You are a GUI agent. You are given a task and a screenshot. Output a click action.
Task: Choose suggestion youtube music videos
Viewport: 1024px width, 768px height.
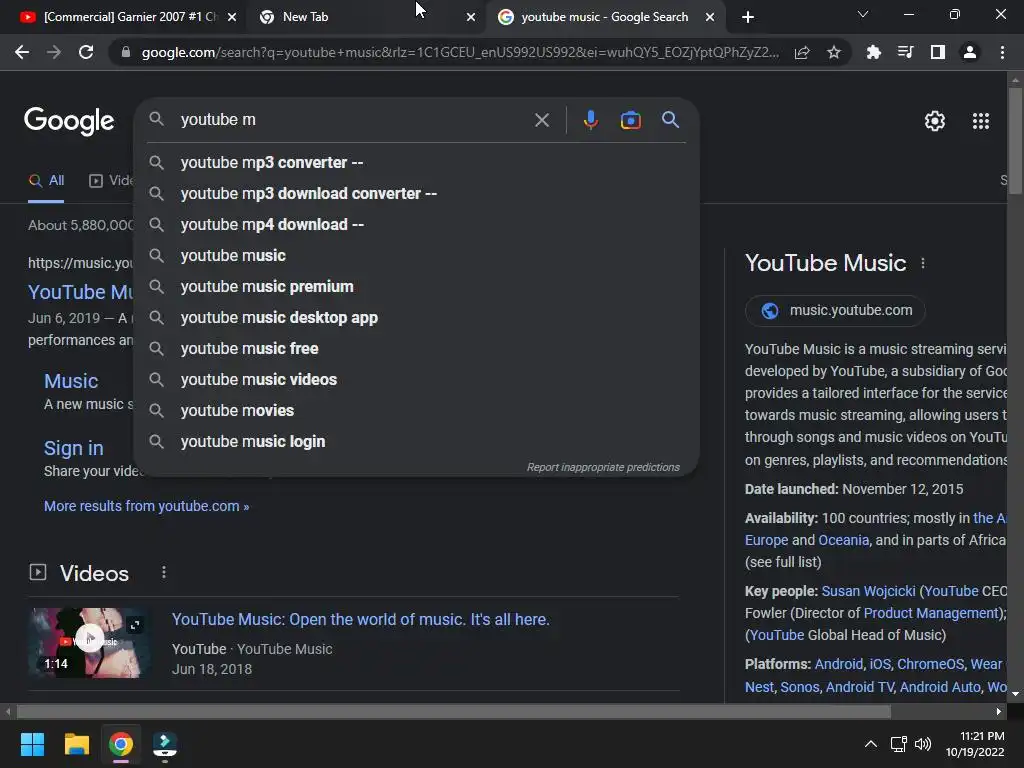point(417,379)
